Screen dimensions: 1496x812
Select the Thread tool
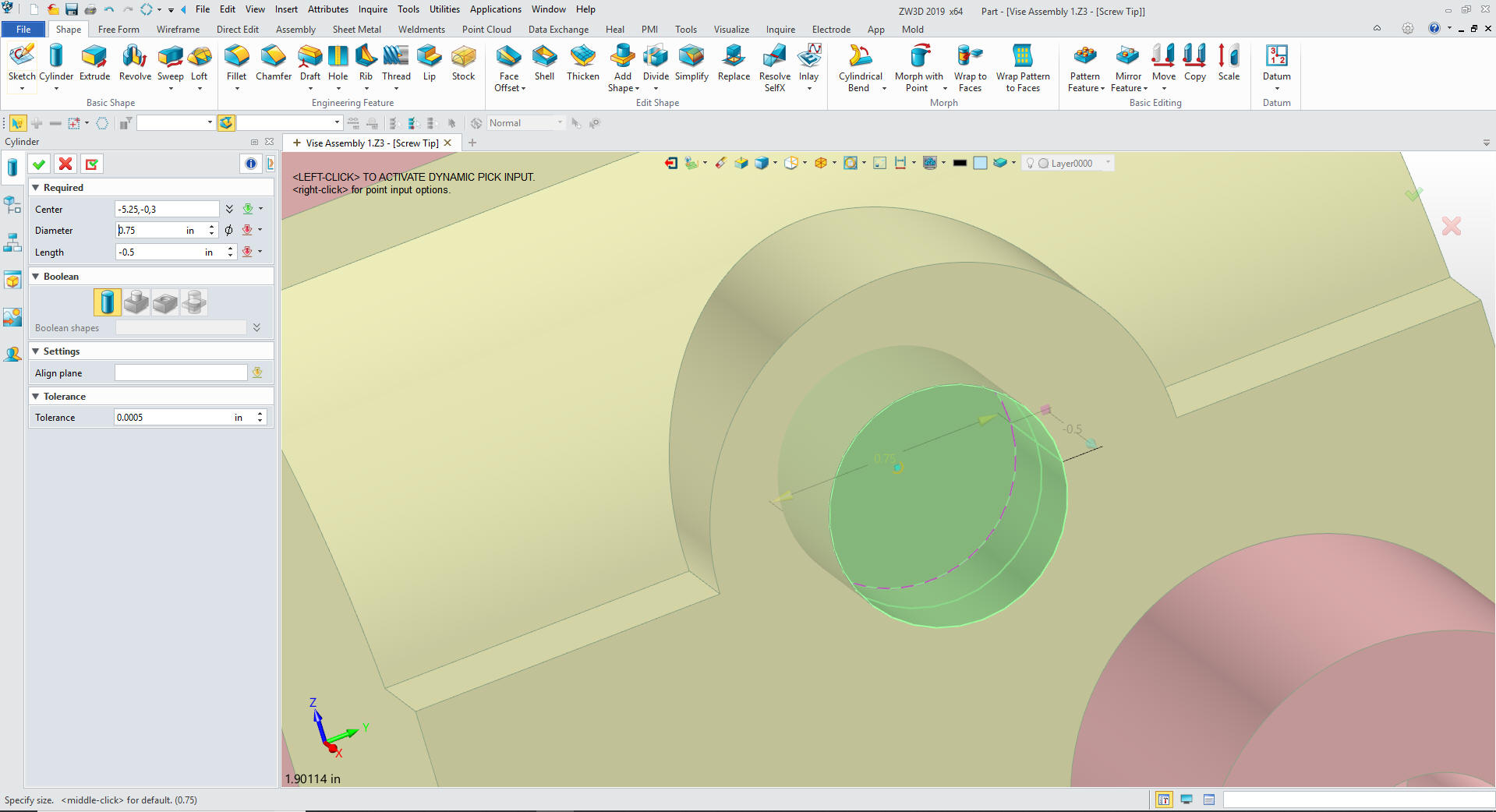pyautogui.click(x=396, y=62)
